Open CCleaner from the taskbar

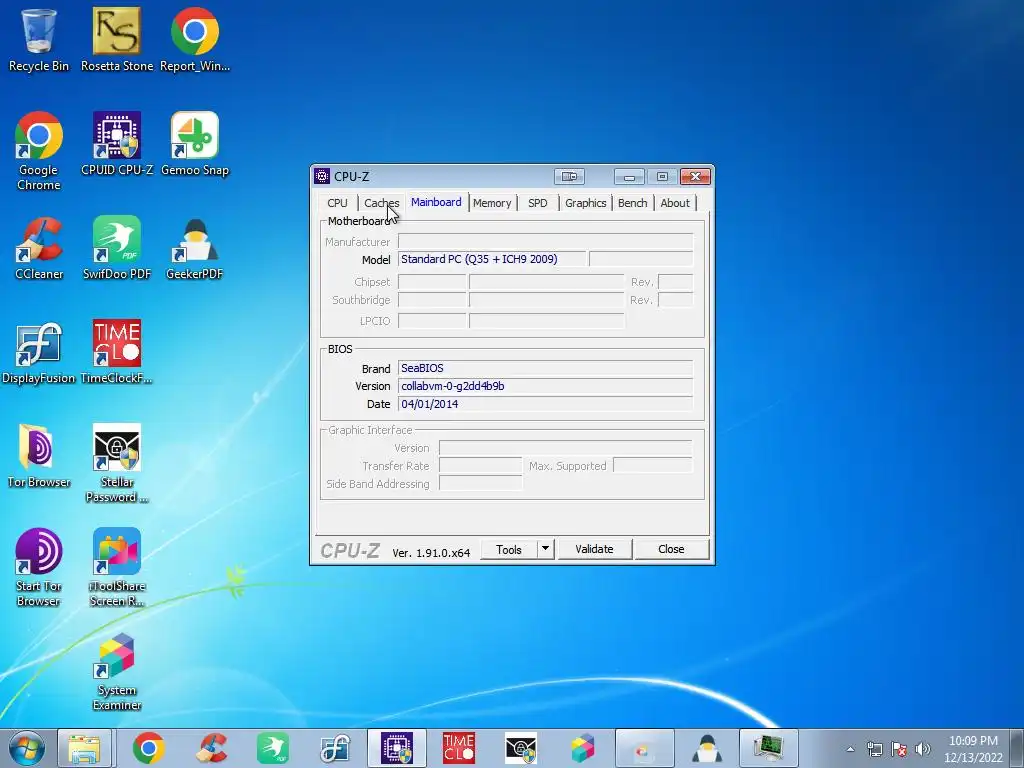point(211,748)
